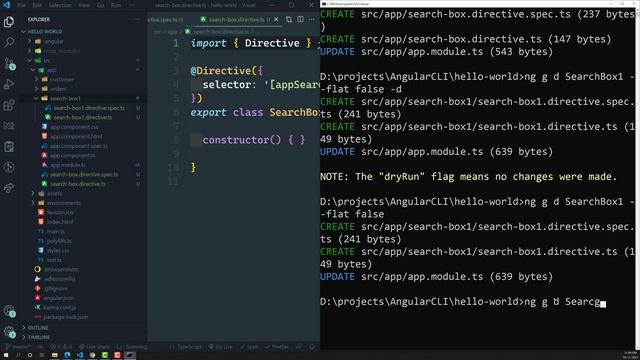Open the Go menu

point(100,5)
